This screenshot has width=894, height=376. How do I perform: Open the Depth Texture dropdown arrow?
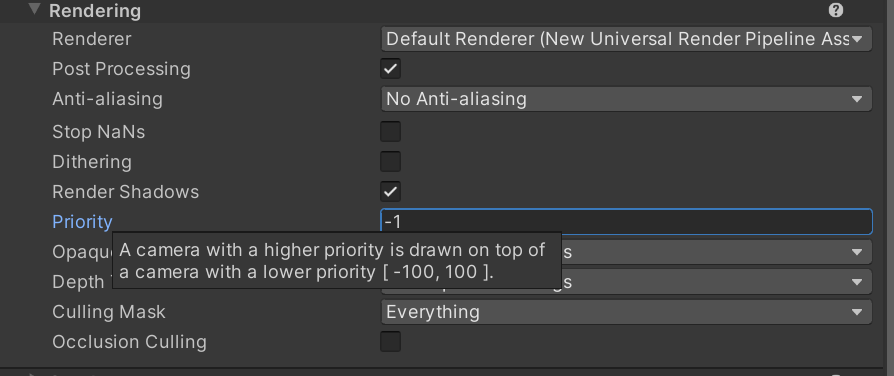point(857,282)
